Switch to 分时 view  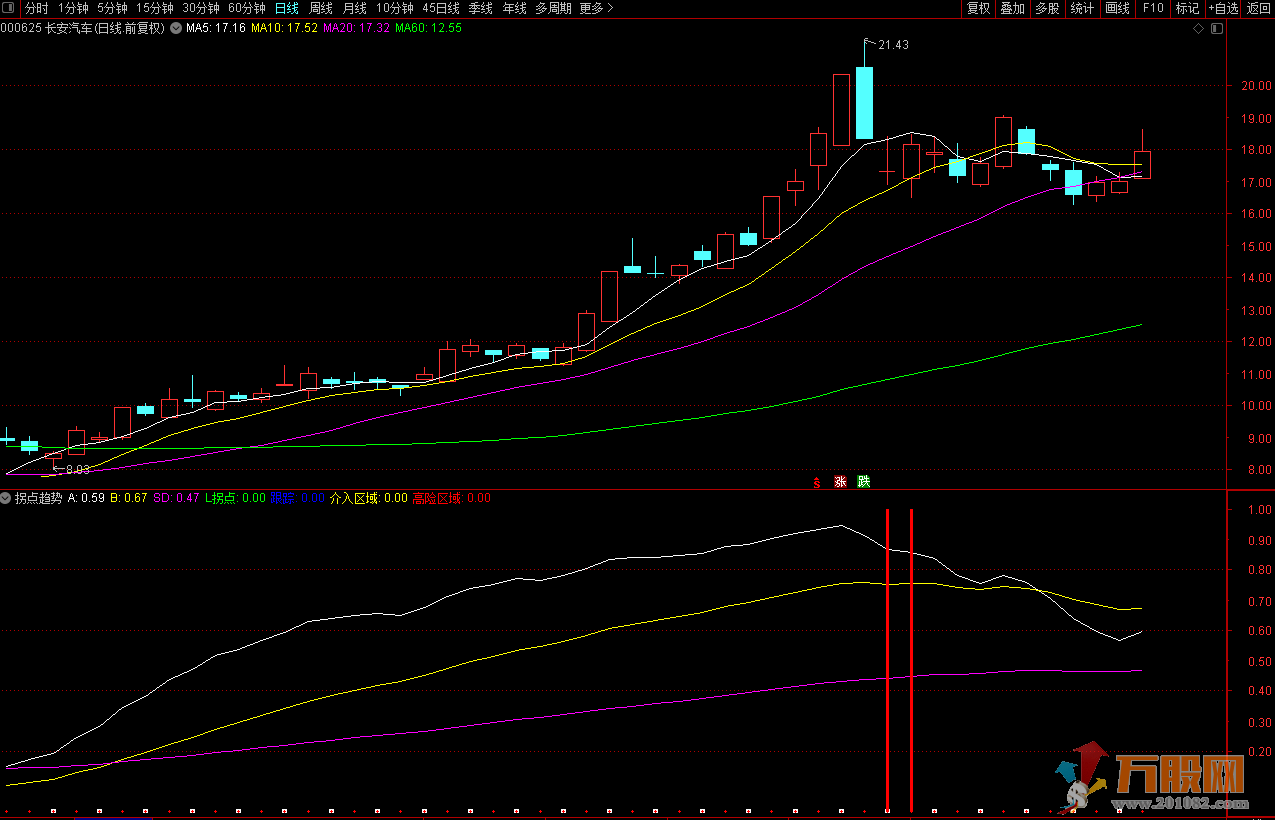(x=36, y=8)
